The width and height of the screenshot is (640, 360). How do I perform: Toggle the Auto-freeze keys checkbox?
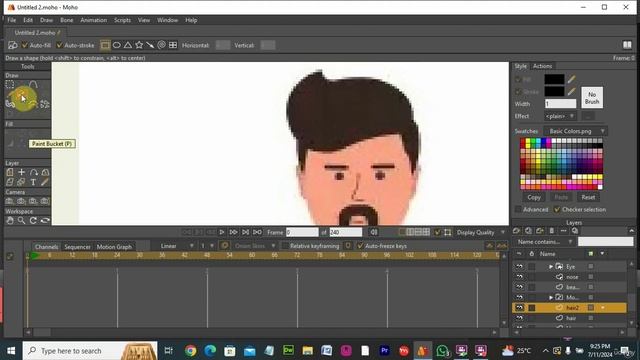click(360, 246)
